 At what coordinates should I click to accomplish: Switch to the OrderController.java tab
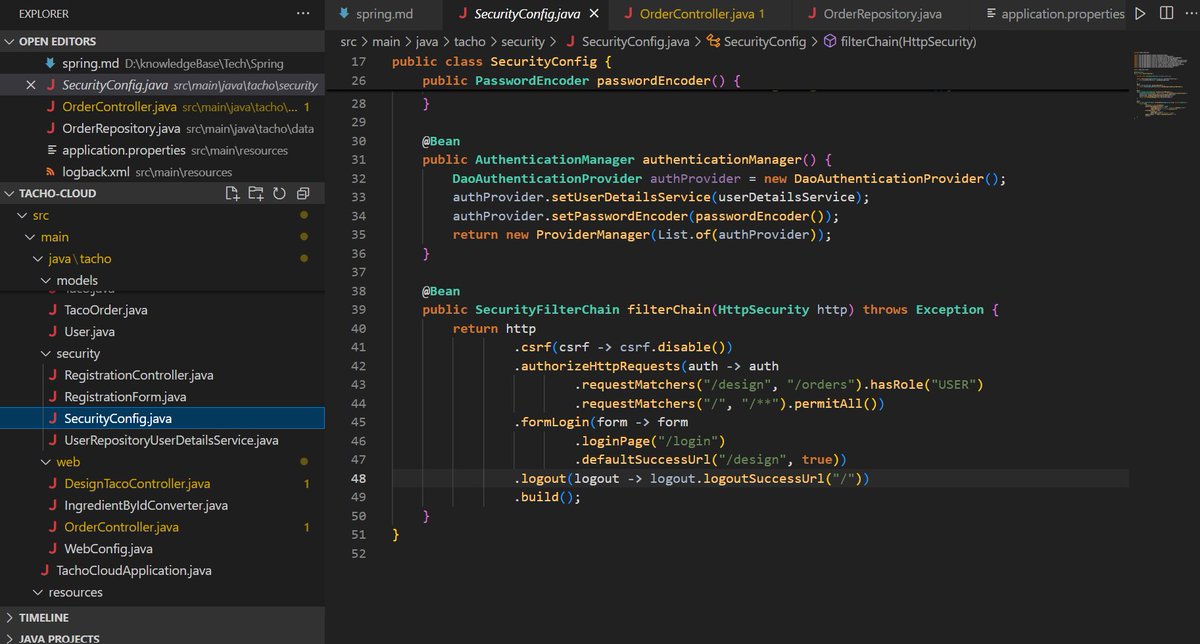(x=701, y=14)
